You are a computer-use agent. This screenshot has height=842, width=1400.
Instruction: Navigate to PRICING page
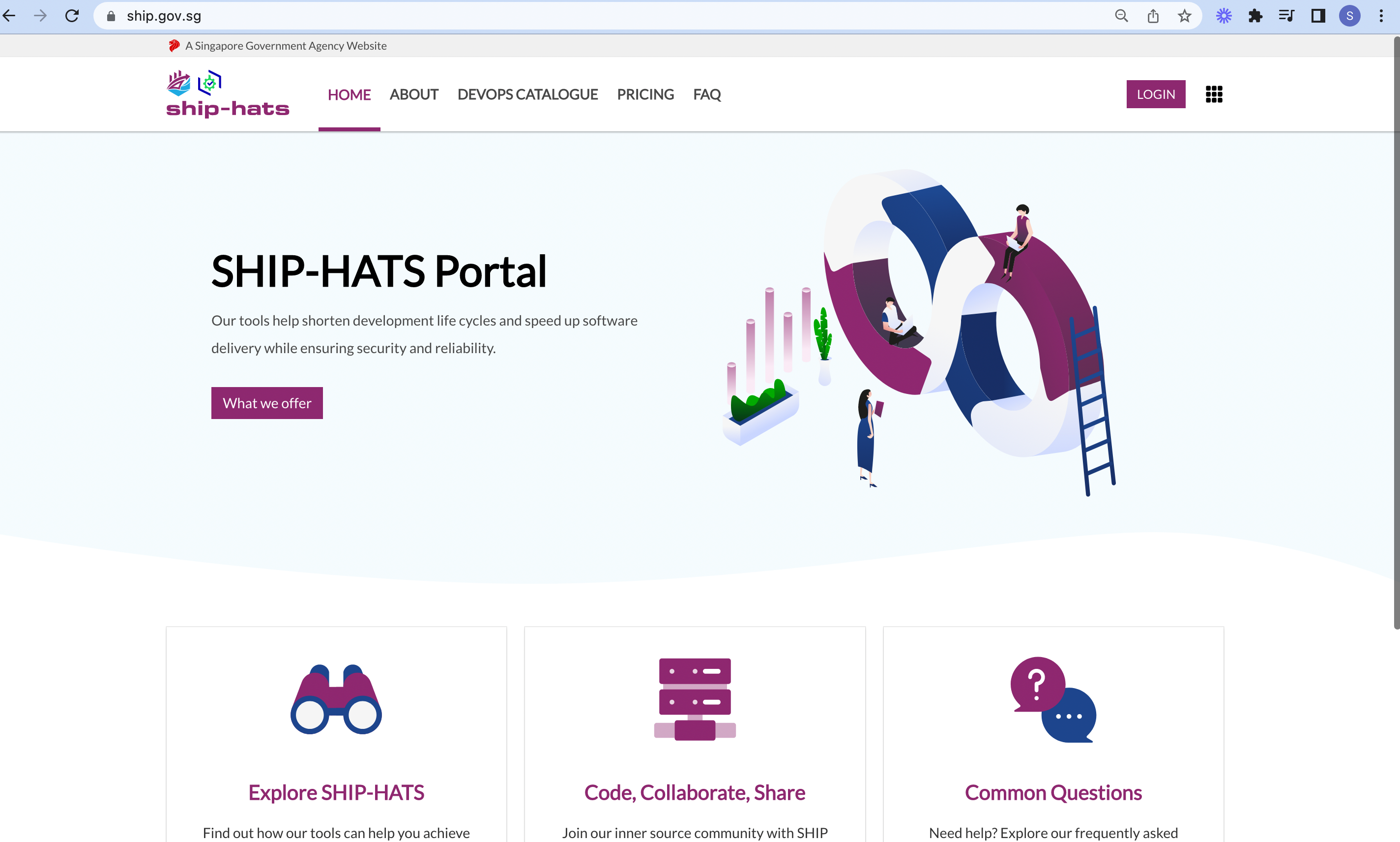[x=645, y=94]
